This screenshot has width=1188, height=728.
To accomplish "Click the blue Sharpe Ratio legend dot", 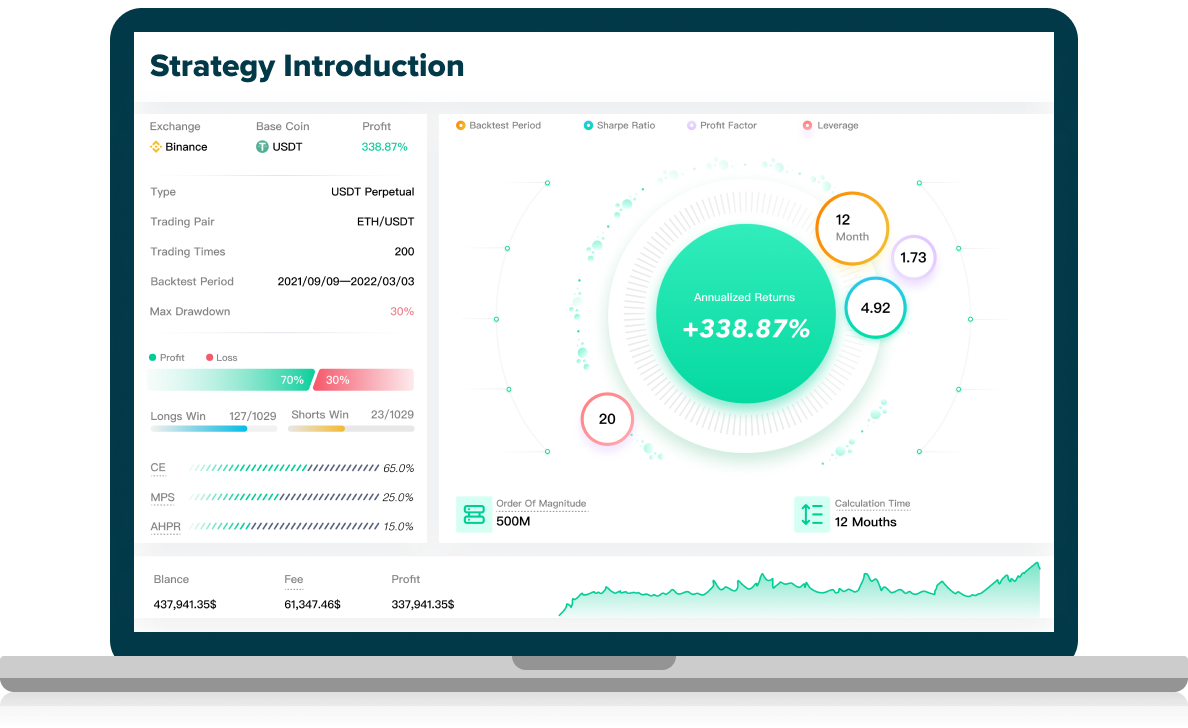I will pos(588,126).
